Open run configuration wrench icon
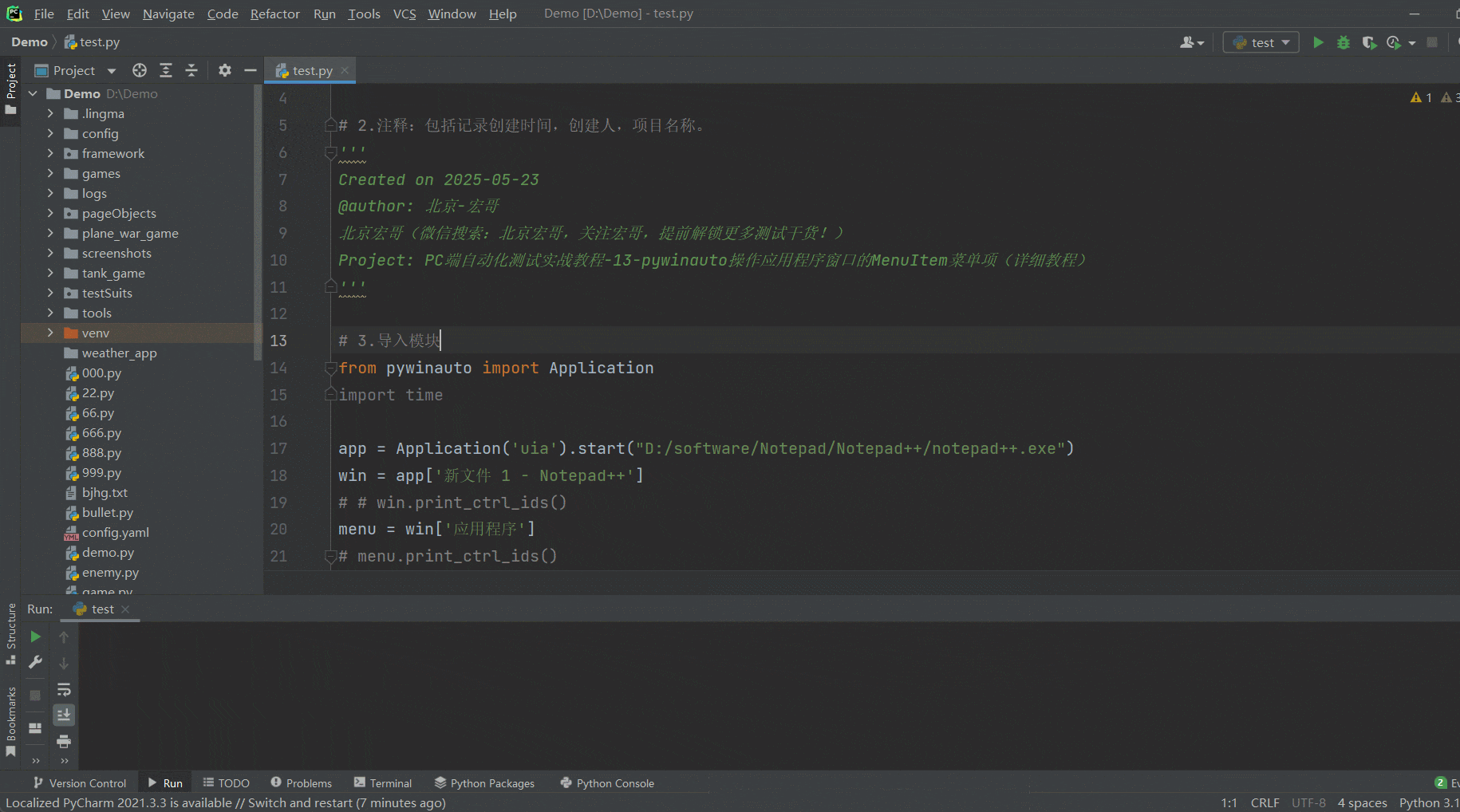1460x812 pixels. click(35, 662)
